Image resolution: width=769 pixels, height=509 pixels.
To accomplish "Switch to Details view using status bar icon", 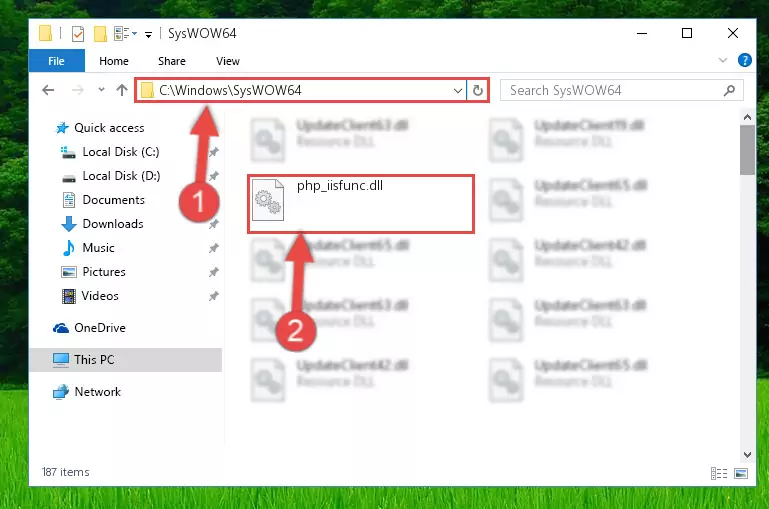I will coord(718,473).
